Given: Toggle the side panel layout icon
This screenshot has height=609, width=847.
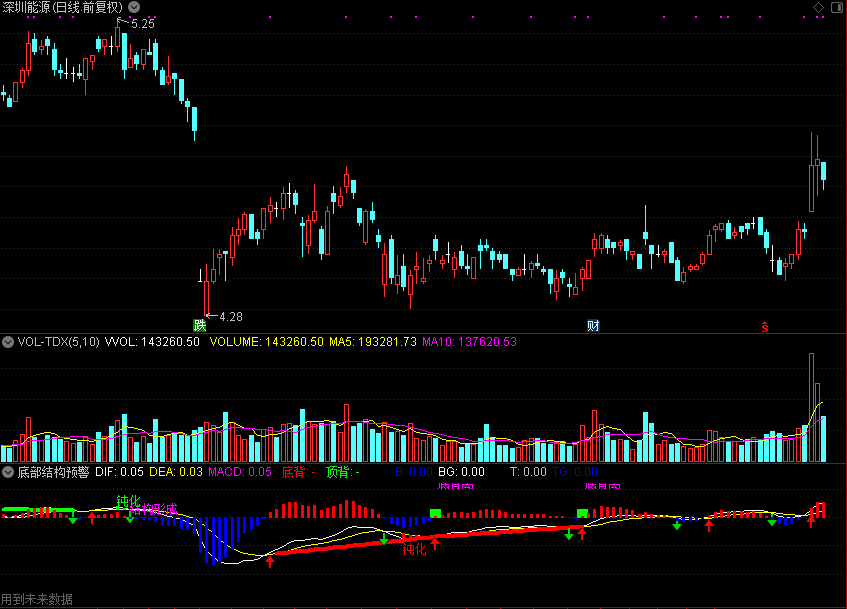Looking at the screenshot, I should point(837,7).
